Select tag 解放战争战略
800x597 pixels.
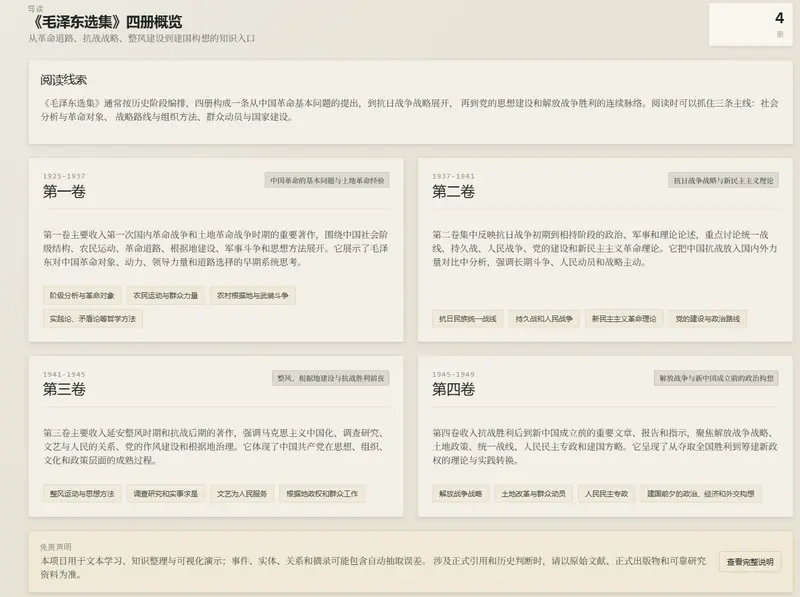point(460,493)
